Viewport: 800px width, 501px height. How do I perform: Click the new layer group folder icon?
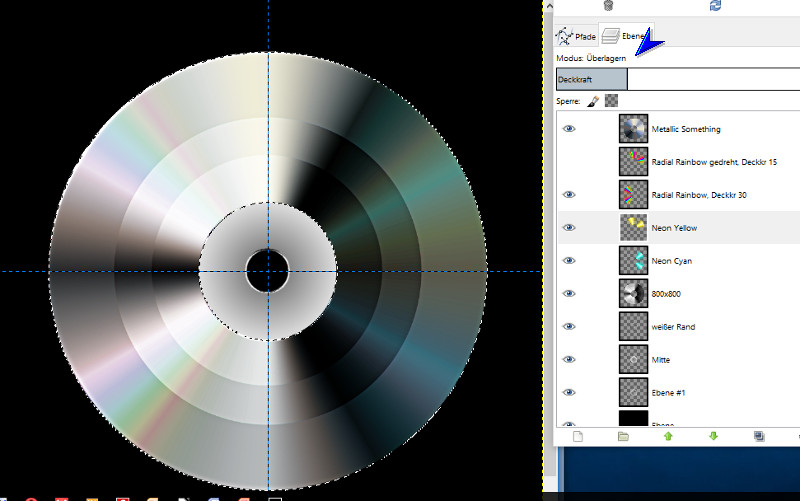(x=623, y=436)
